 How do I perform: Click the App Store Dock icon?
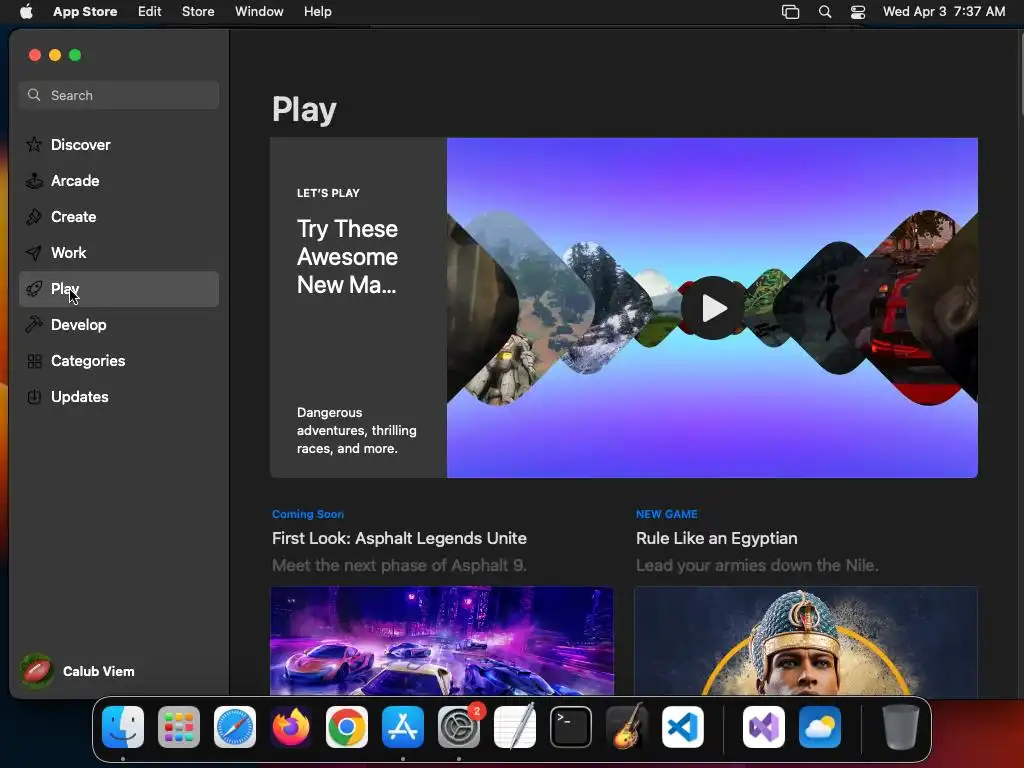click(x=403, y=727)
